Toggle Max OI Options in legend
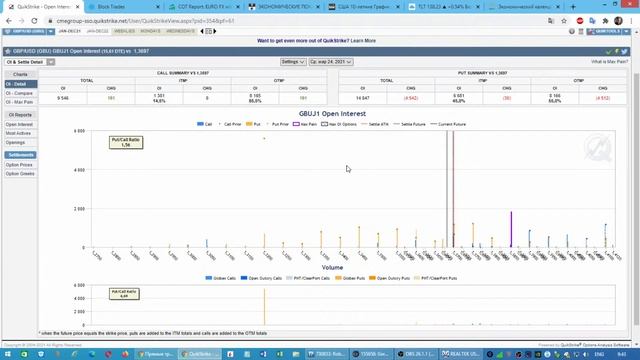 pyautogui.click(x=339, y=124)
